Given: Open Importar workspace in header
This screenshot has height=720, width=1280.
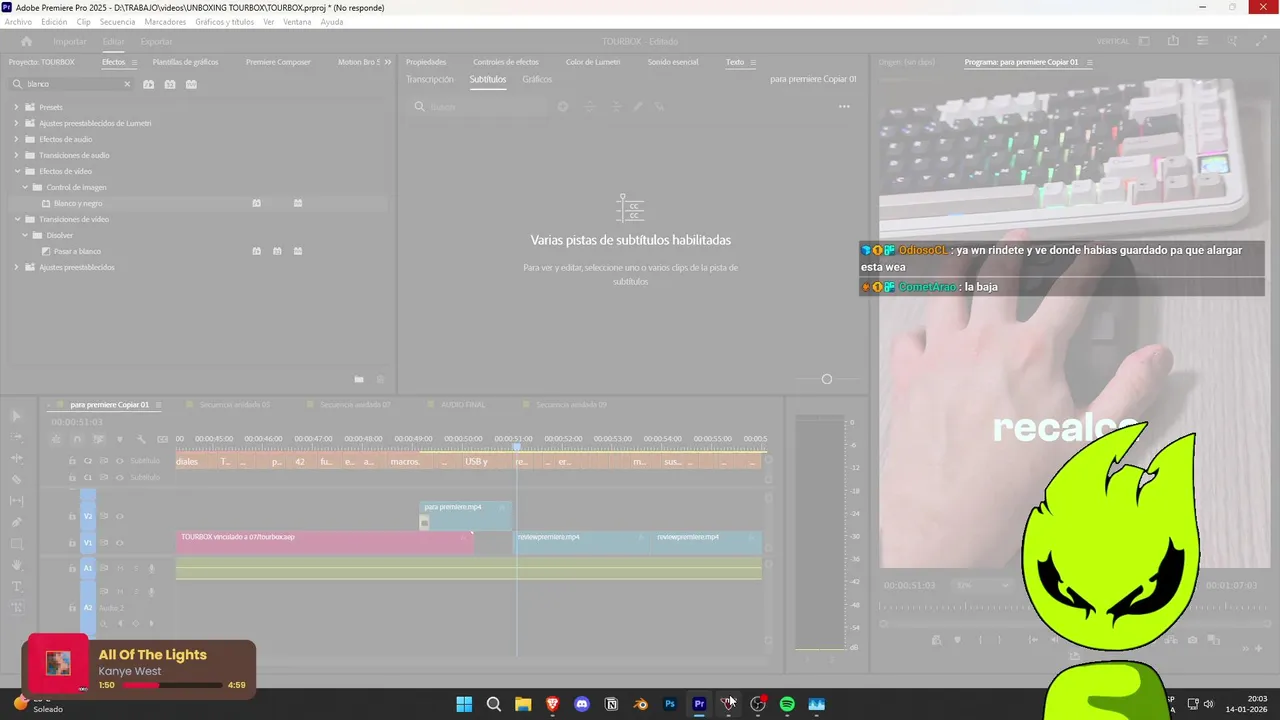Looking at the screenshot, I should (70, 41).
